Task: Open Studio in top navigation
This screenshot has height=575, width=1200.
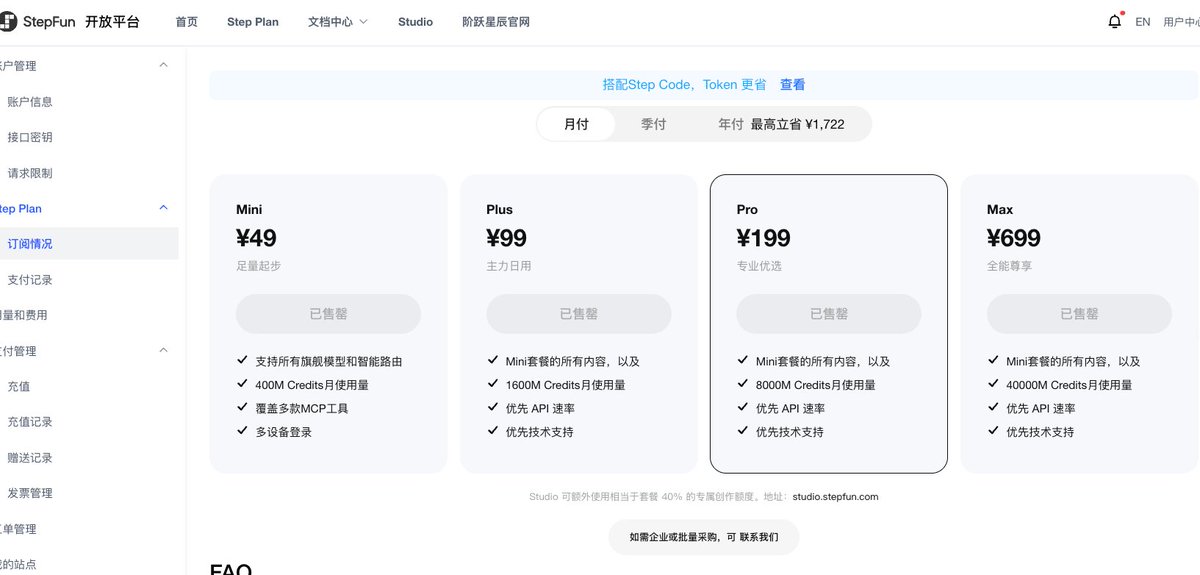Action: [415, 22]
